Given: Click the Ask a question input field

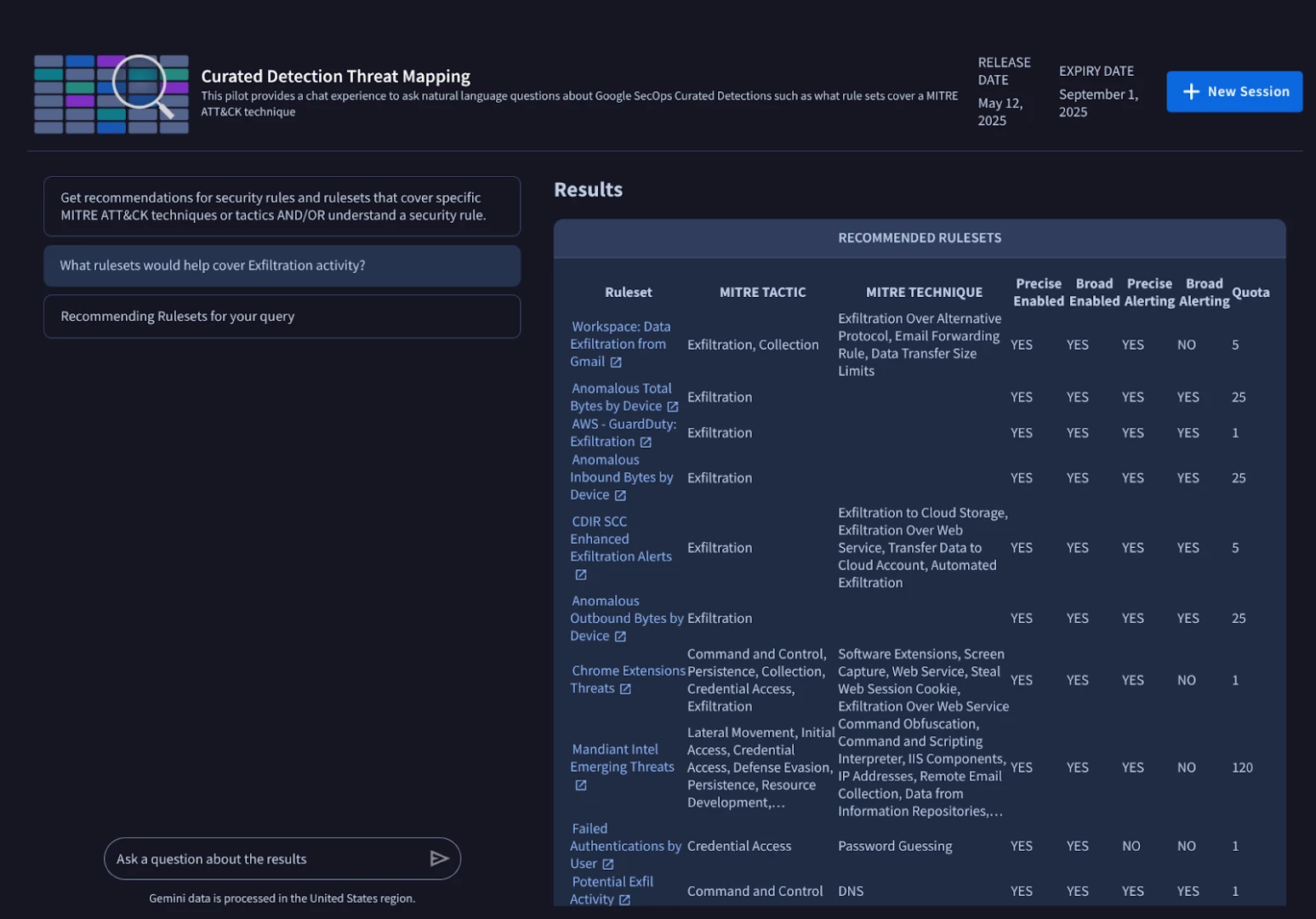Looking at the screenshot, I should (x=282, y=859).
